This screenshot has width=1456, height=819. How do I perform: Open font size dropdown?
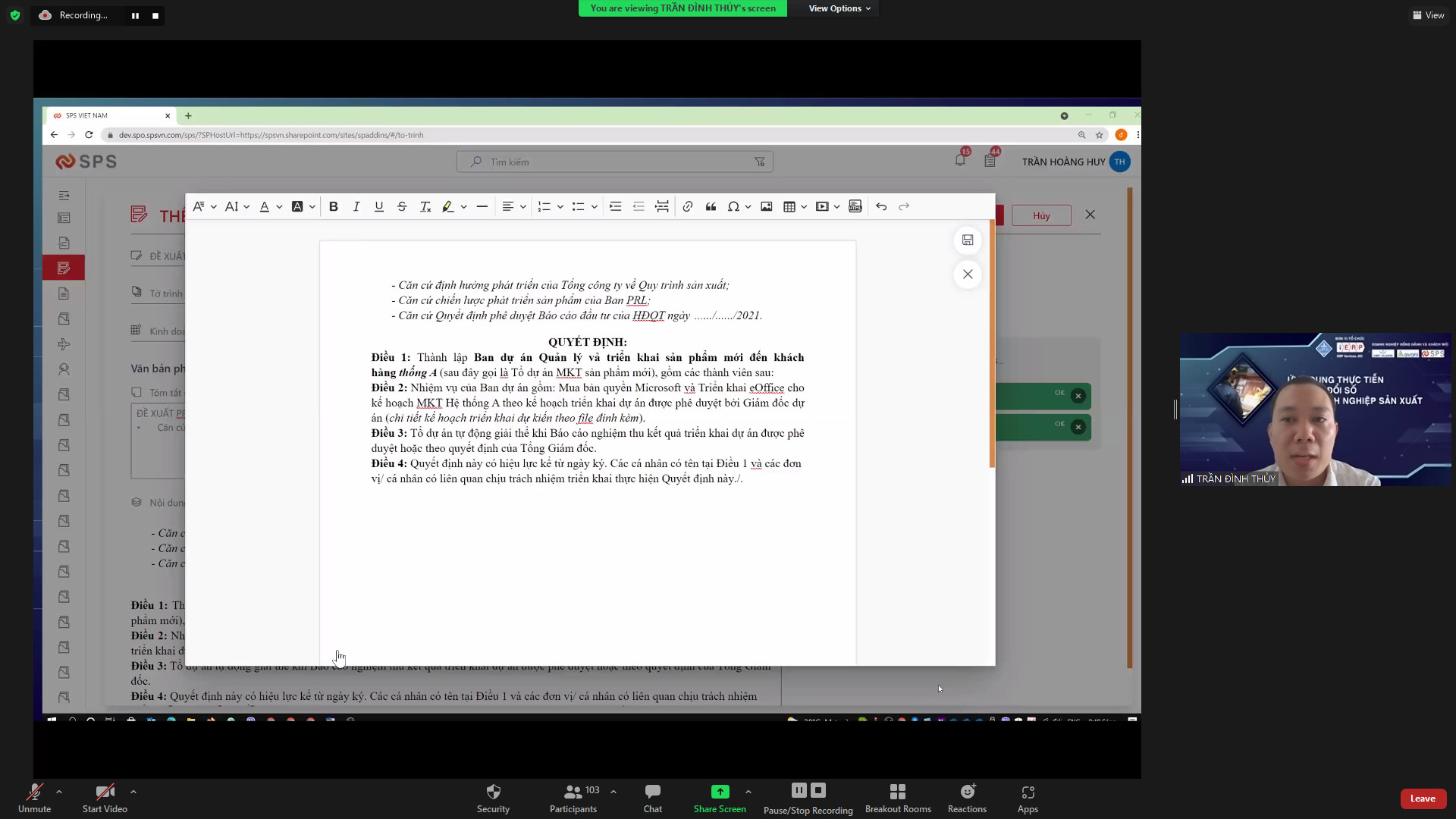point(237,206)
